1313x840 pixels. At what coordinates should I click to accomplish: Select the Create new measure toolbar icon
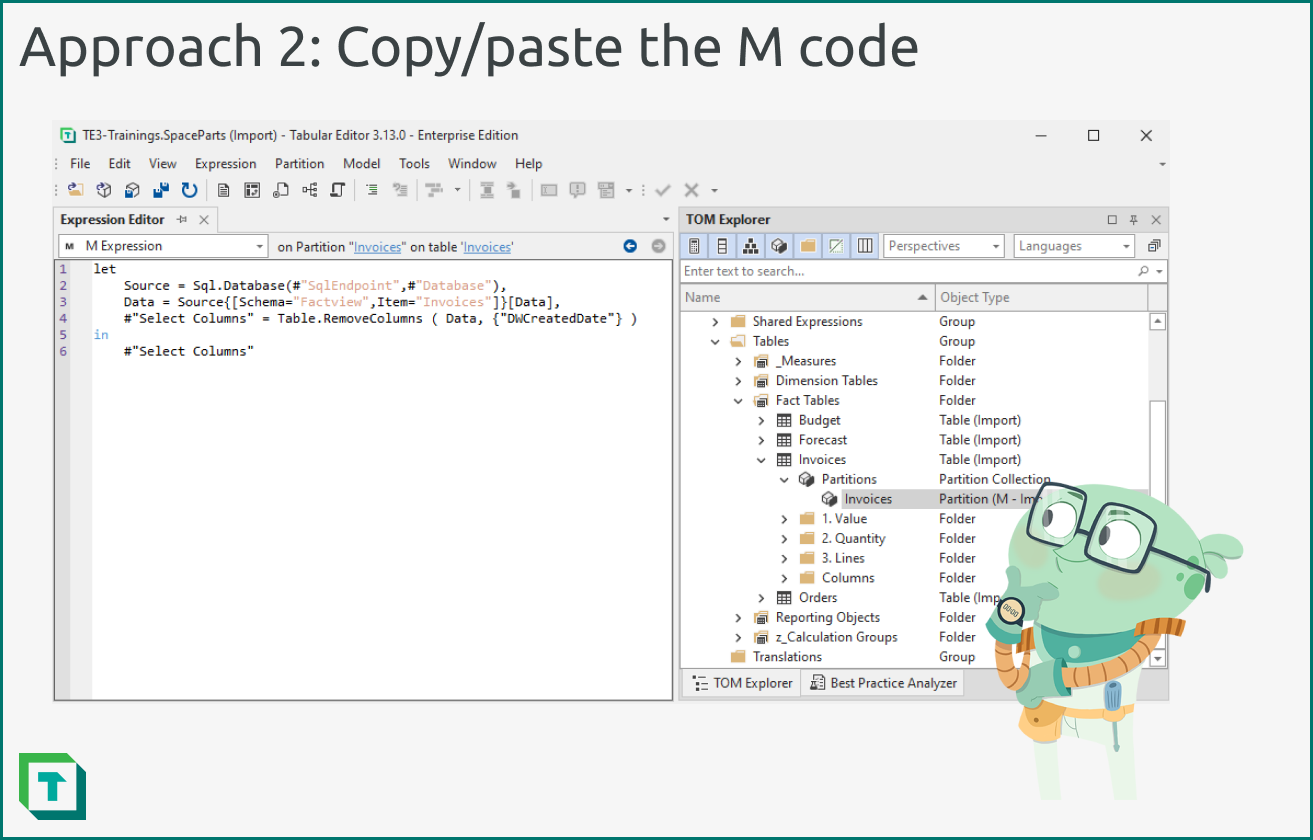click(x=224, y=190)
